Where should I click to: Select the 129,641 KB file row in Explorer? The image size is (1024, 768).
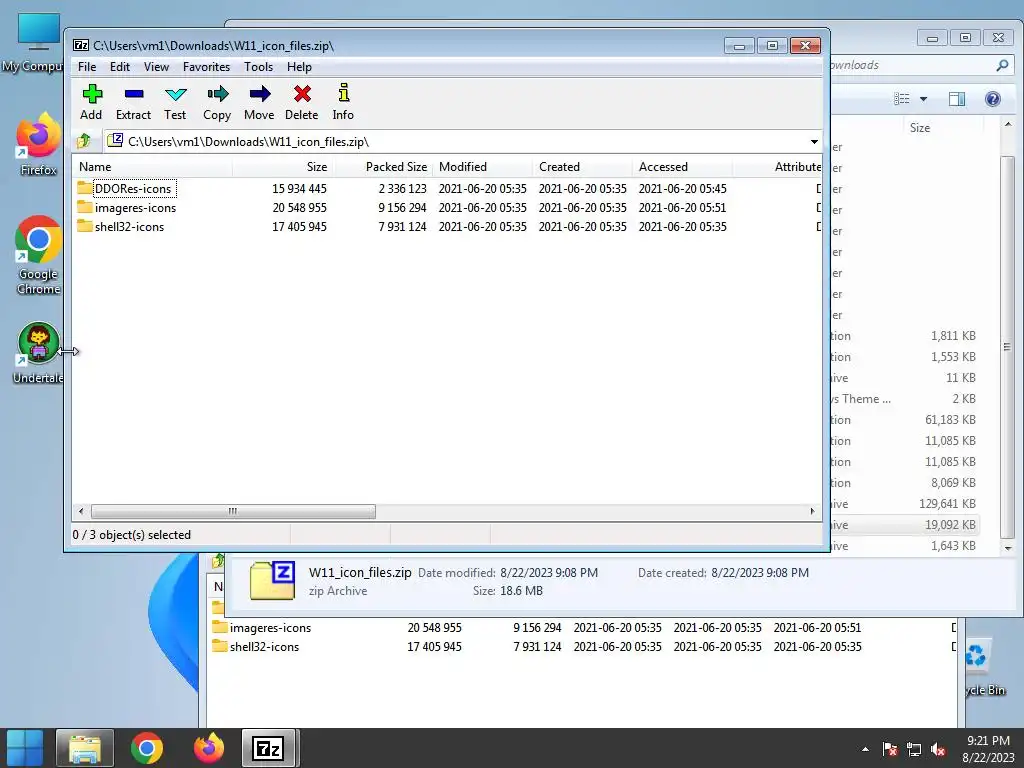point(905,504)
